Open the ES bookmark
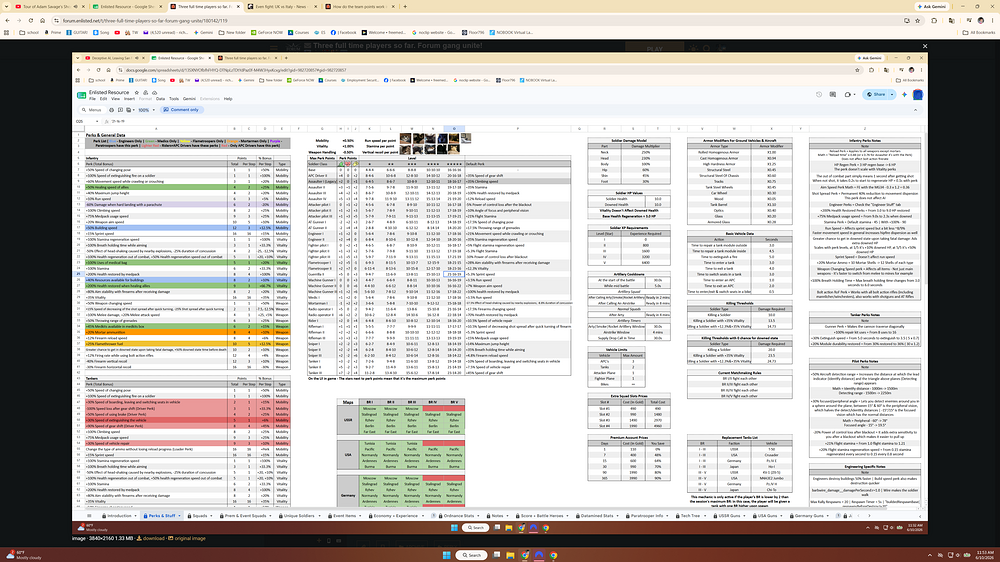The image size is (1000, 562). pyautogui.click(x=320, y=32)
